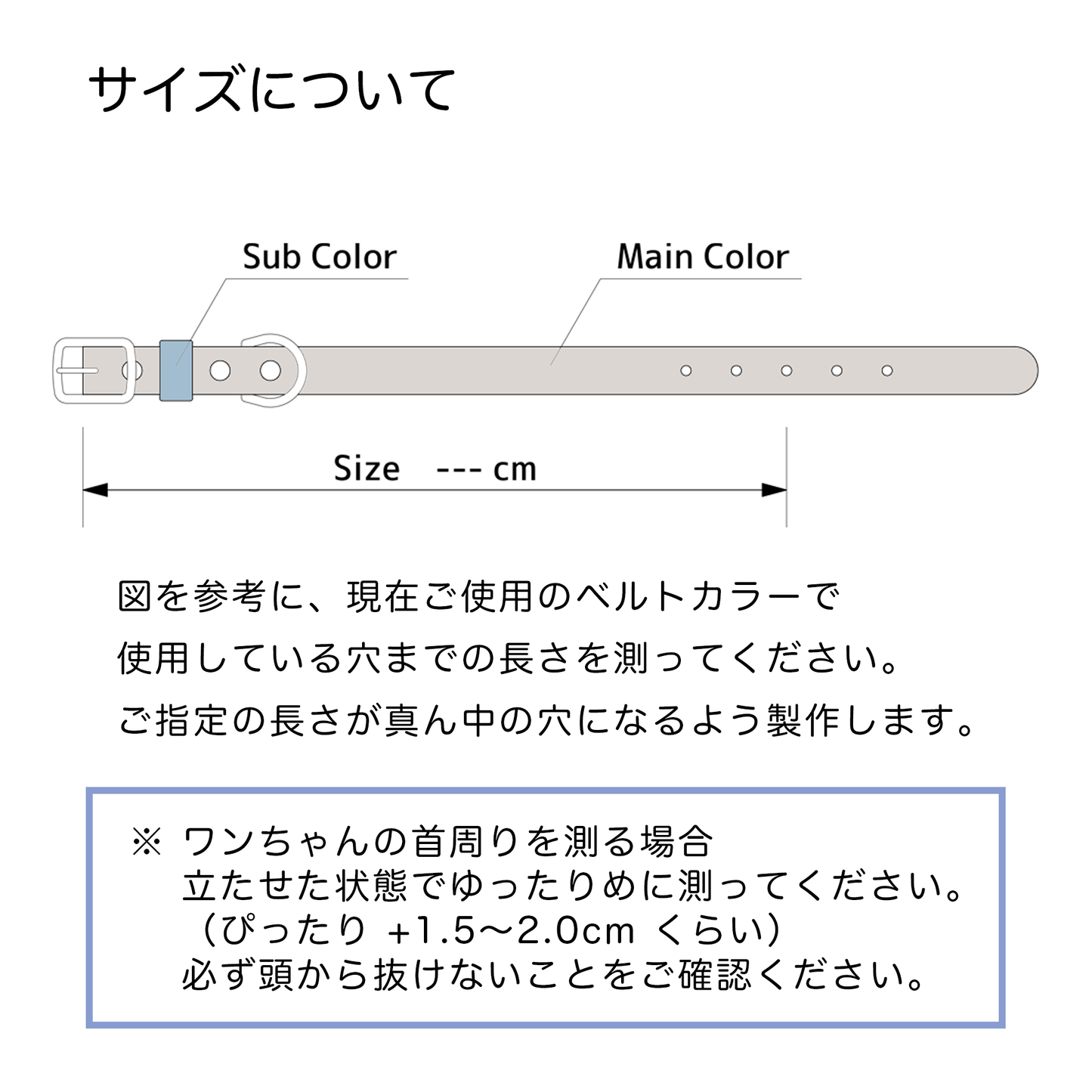The width and height of the screenshot is (1092, 1092).
Task: Click the "Main Color" label
Action: [703, 257]
